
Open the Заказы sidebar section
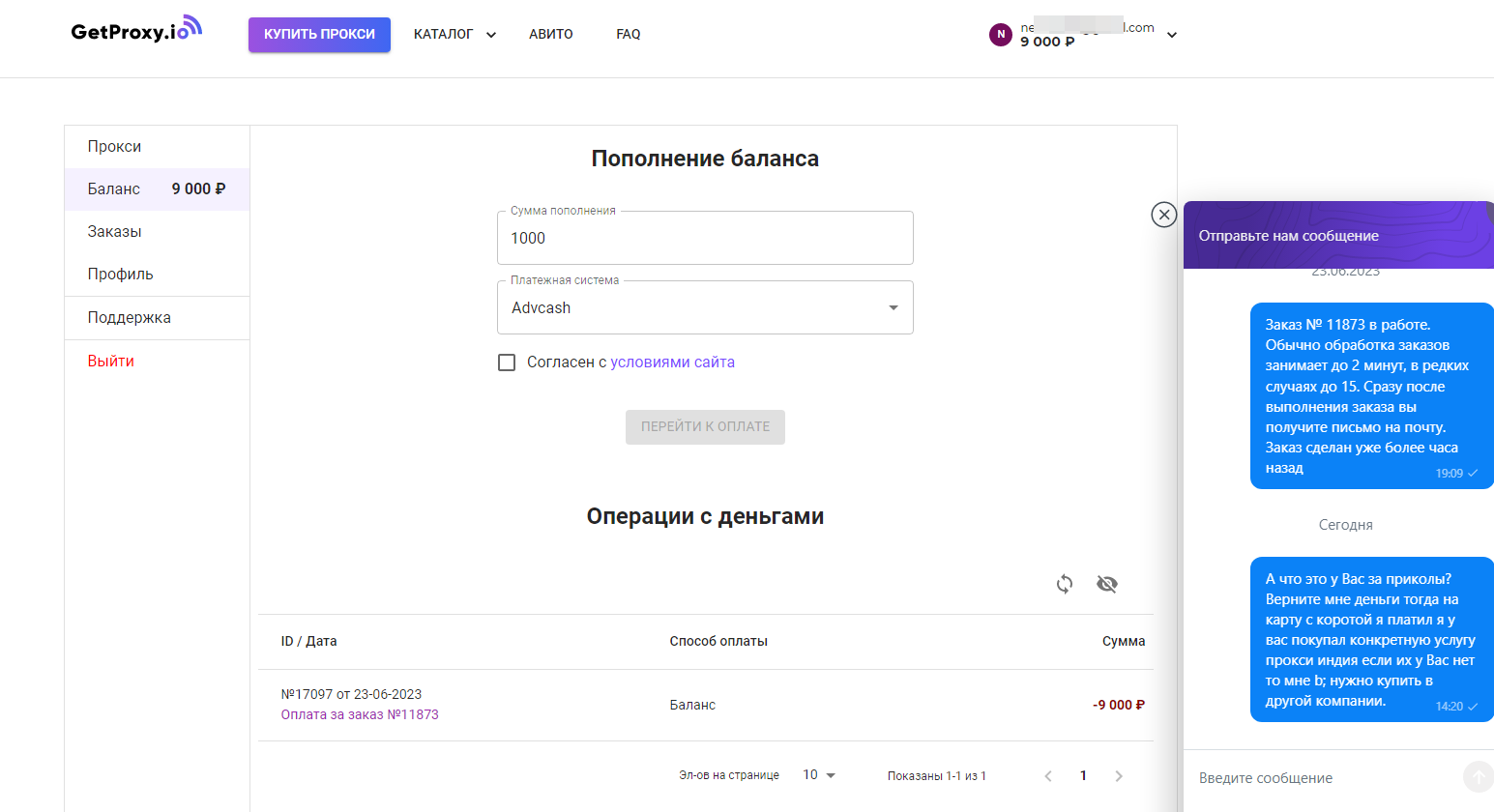(x=115, y=232)
